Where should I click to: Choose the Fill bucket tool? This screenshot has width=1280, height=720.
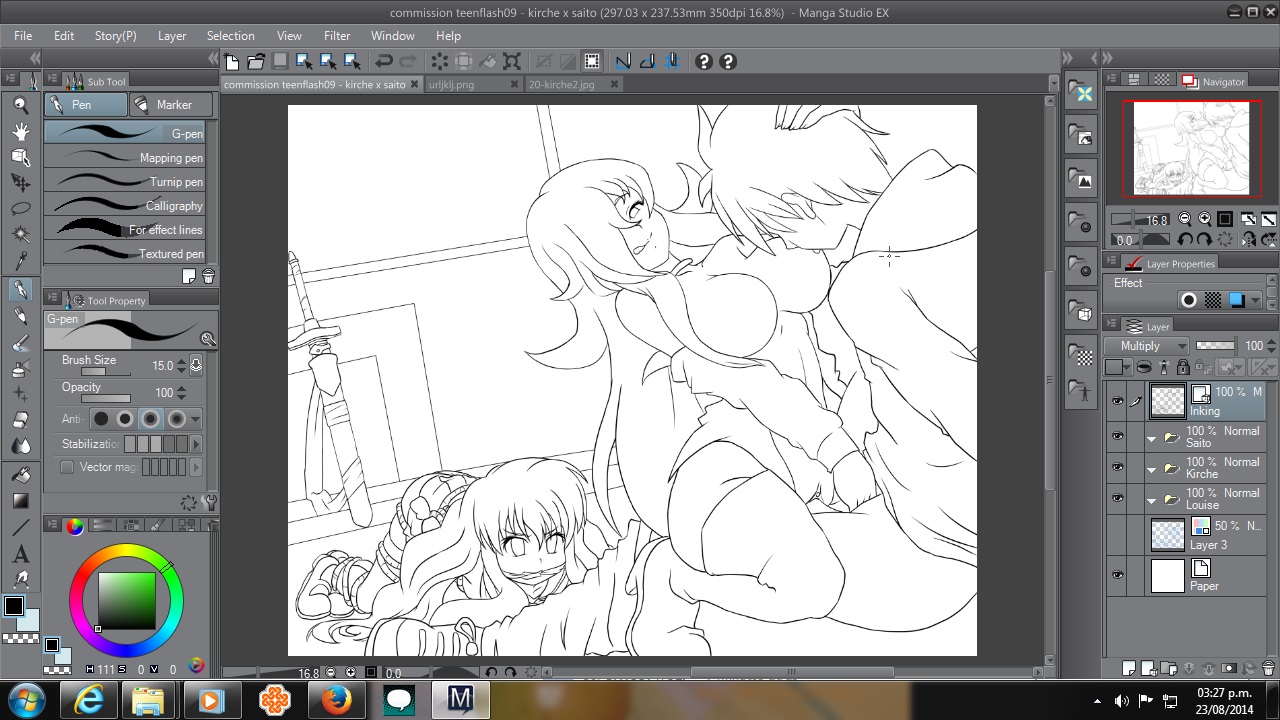coord(20,475)
